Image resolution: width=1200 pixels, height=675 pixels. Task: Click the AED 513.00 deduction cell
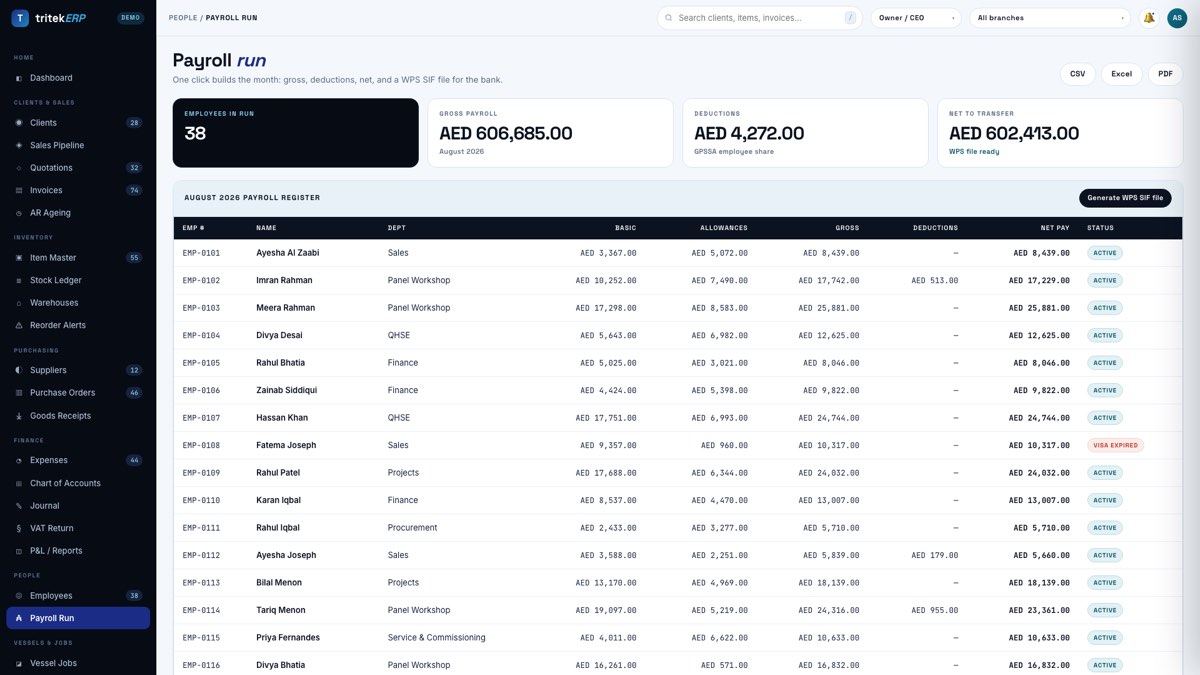934,281
